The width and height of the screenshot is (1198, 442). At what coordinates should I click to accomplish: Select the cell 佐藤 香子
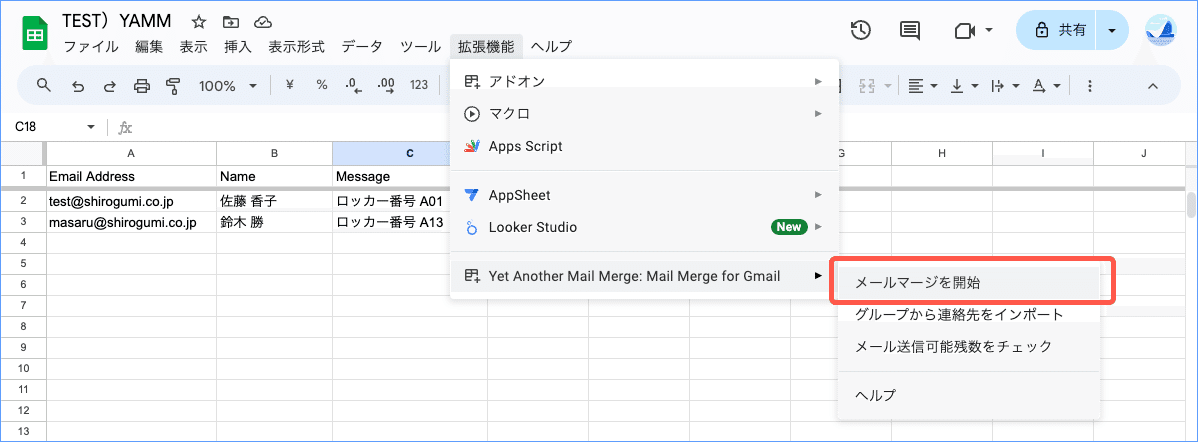pos(274,202)
